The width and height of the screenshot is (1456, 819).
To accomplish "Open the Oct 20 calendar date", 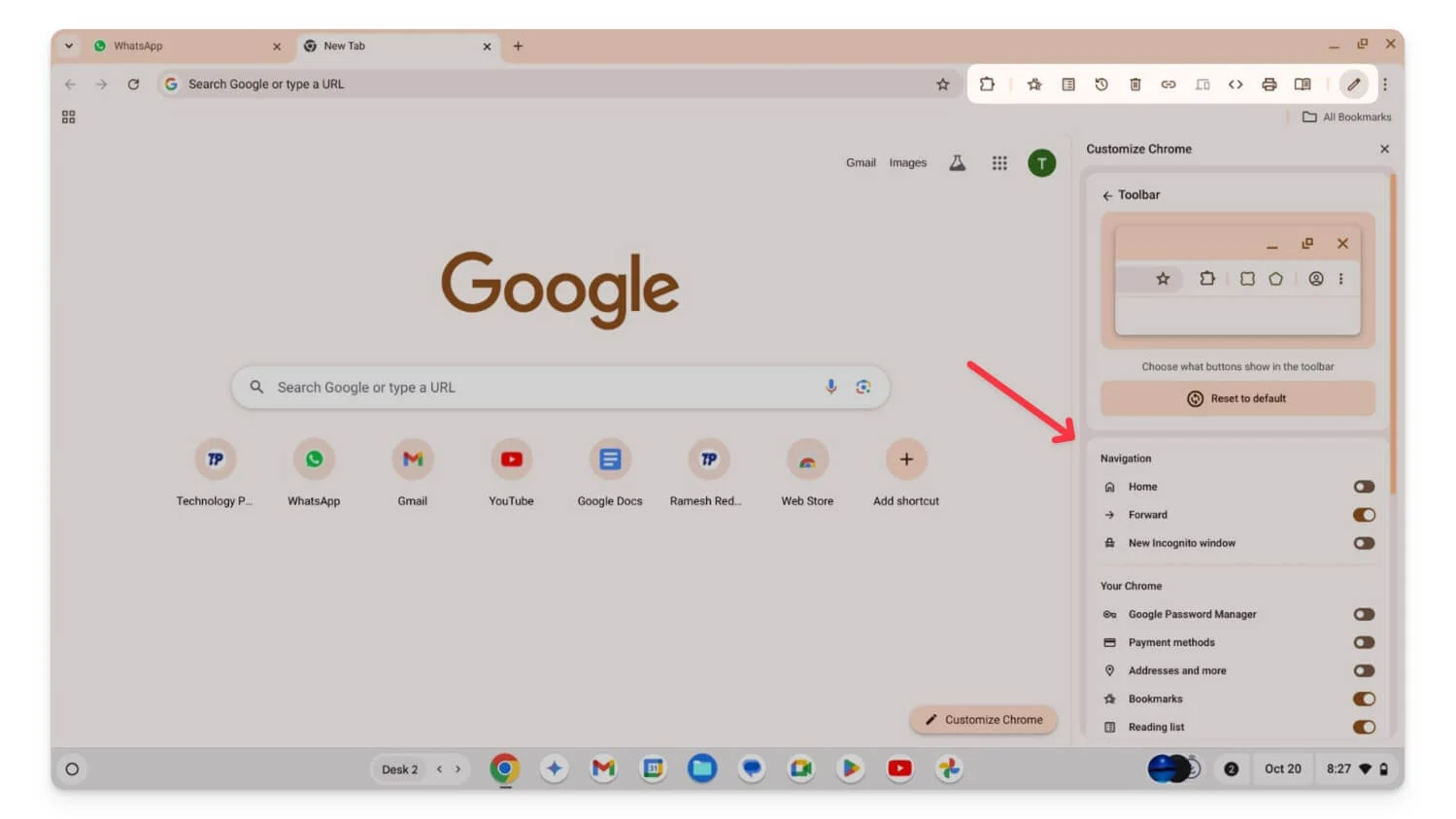I will (1282, 769).
